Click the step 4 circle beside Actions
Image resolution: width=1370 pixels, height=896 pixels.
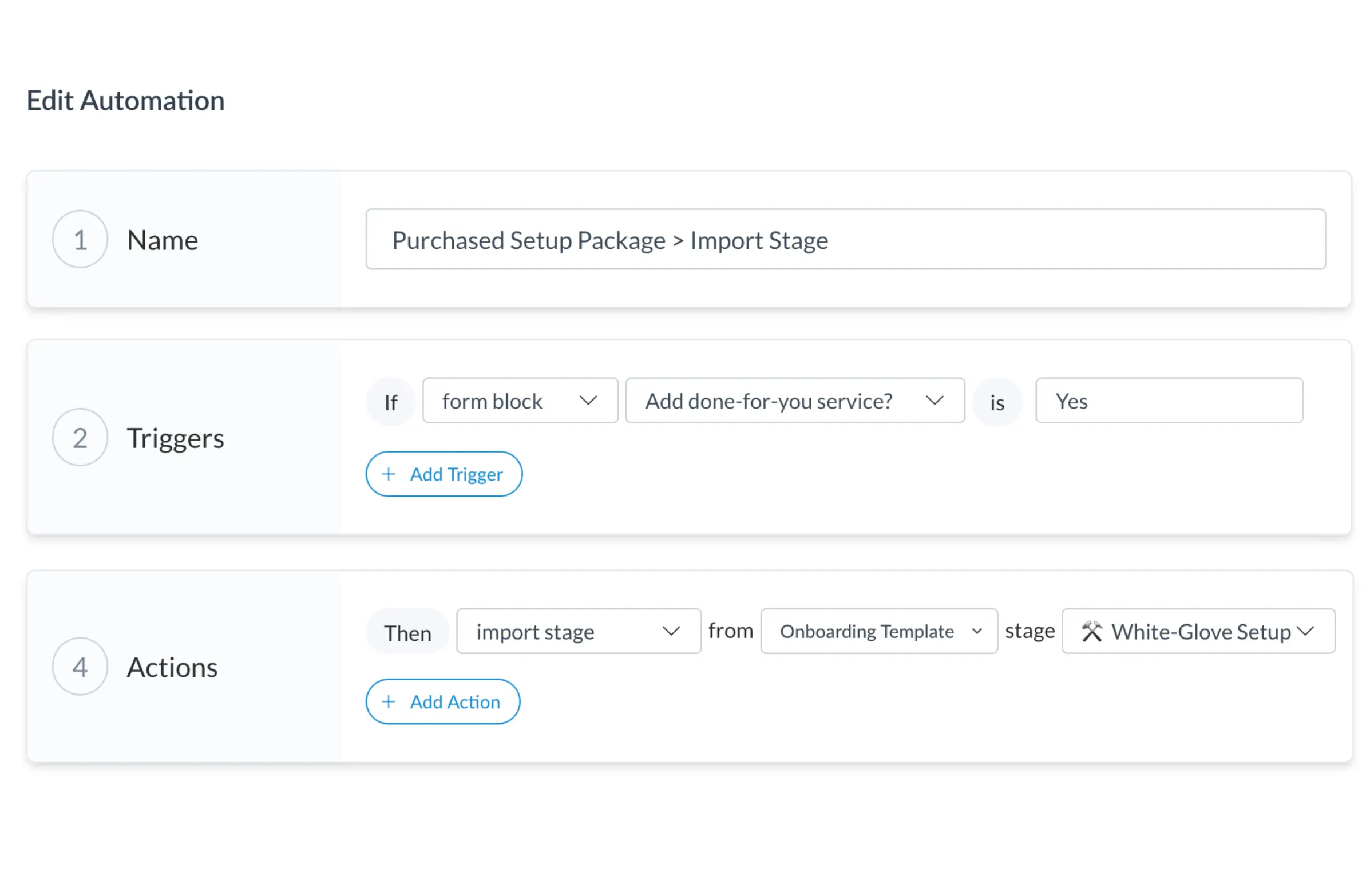[x=80, y=667]
